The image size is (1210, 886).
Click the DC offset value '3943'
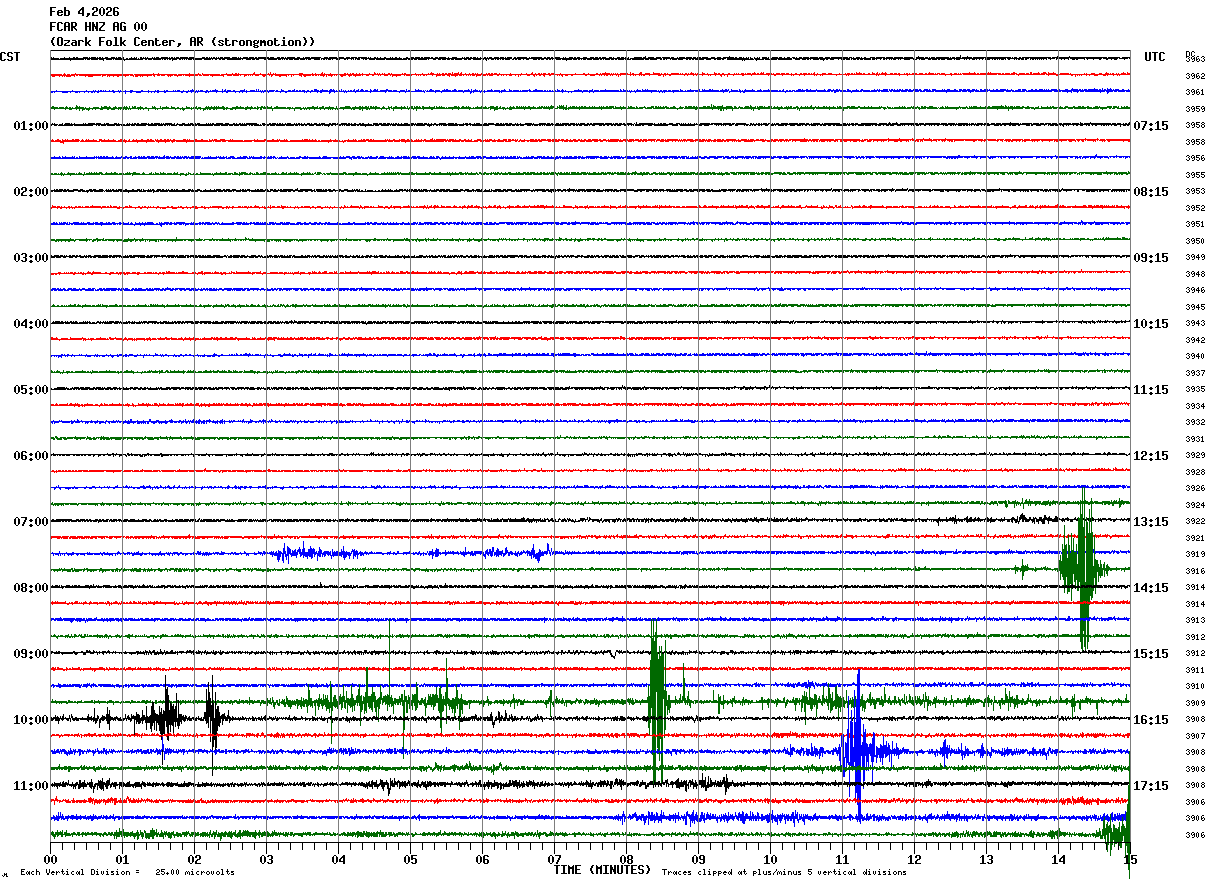pos(1195,323)
